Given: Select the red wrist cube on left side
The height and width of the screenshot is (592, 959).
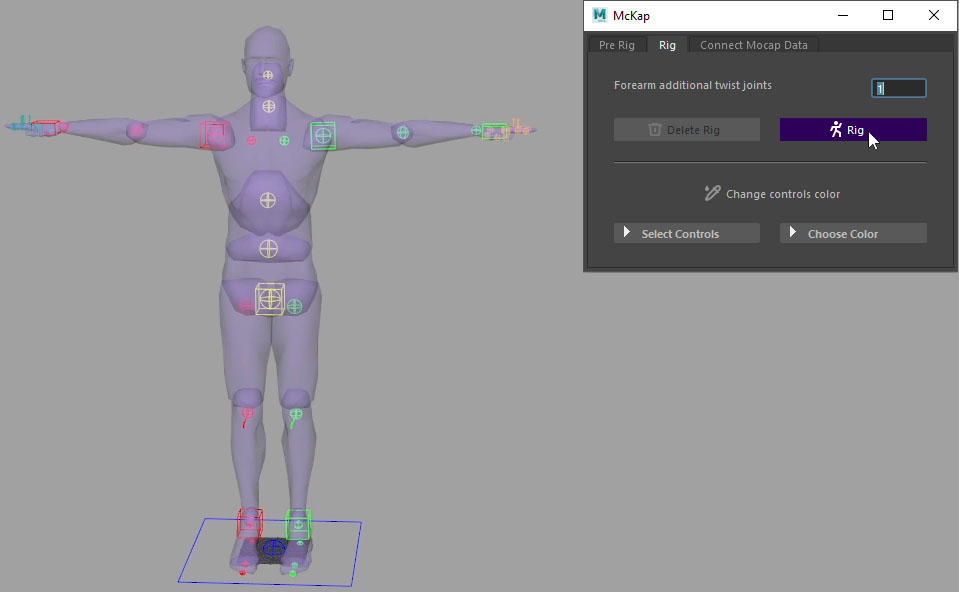Looking at the screenshot, I should click(x=46, y=128).
